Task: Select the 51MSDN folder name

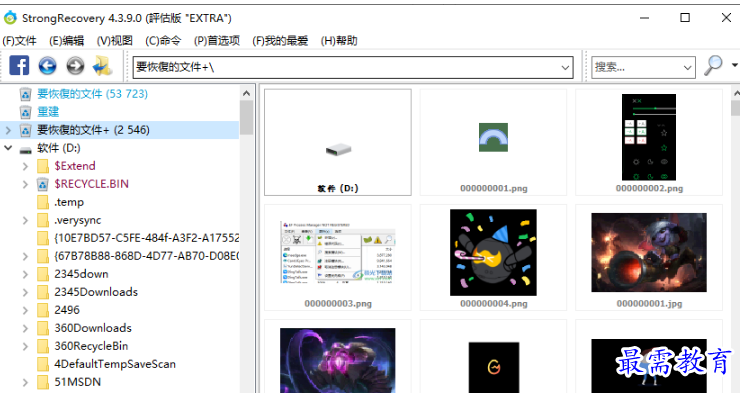Action: coord(77,382)
